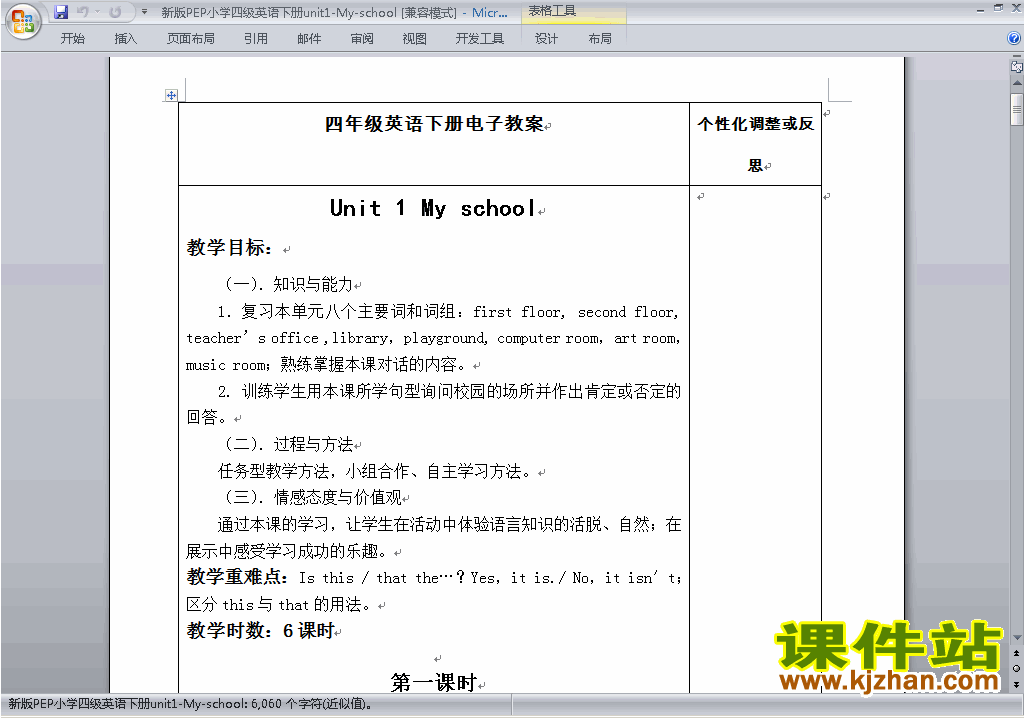Open the undo history dropdown arrow
The height and width of the screenshot is (718, 1024).
pos(97,12)
